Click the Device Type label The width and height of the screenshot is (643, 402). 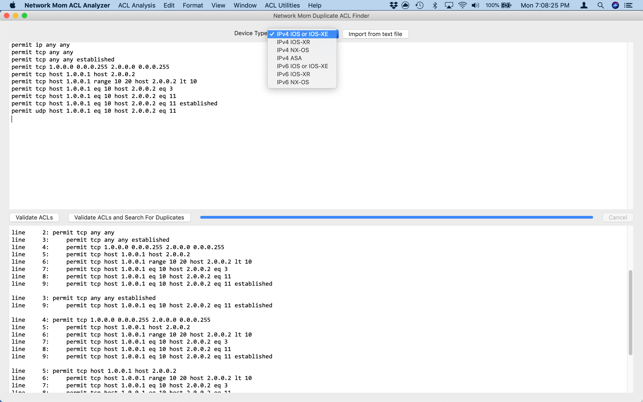(x=250, y=33)
